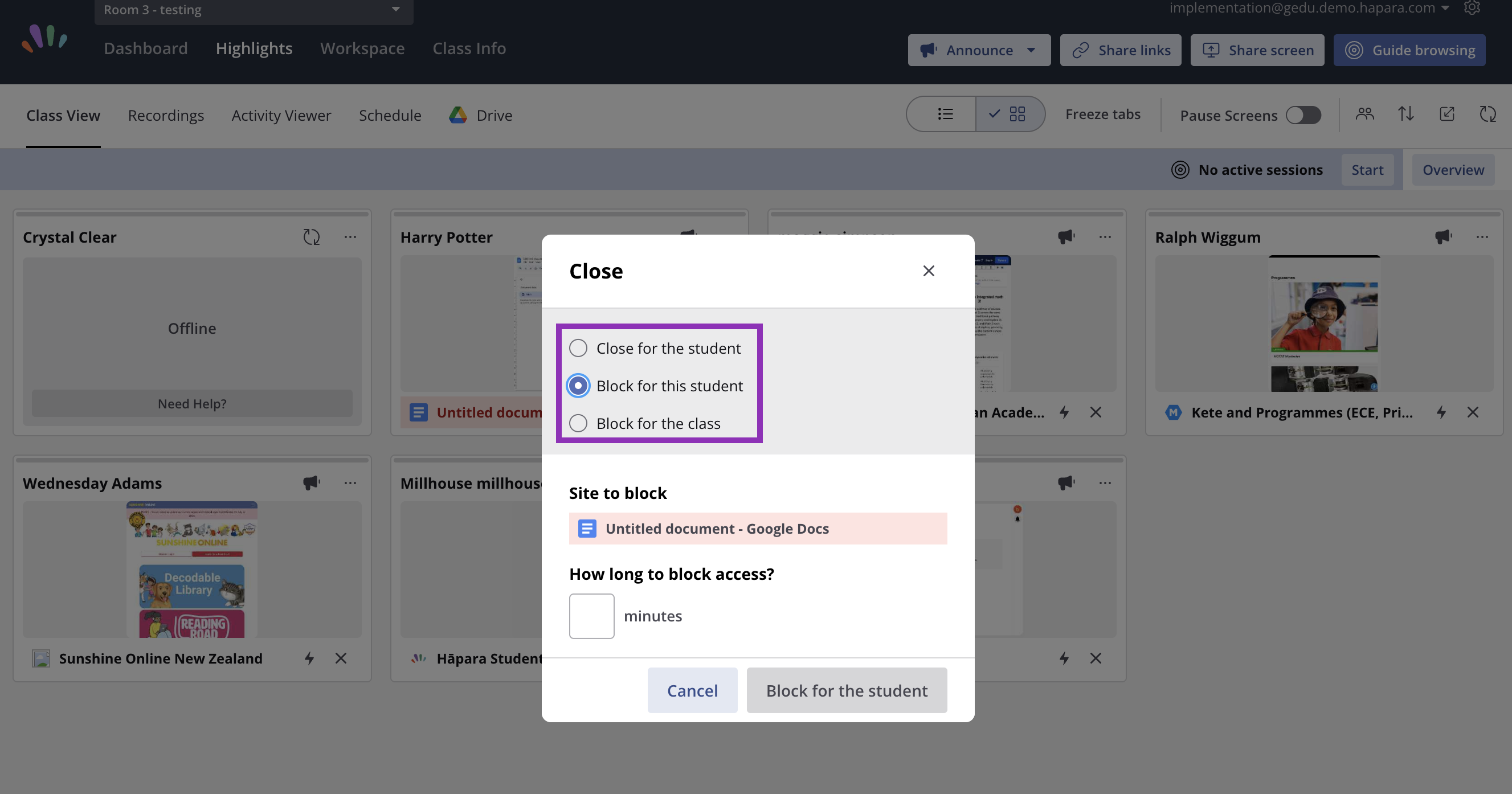This screenshot has height=794, width=1512.
Task: Click the Hāpara Student tab on Millhouse's tile
Action: pos(476,658)
